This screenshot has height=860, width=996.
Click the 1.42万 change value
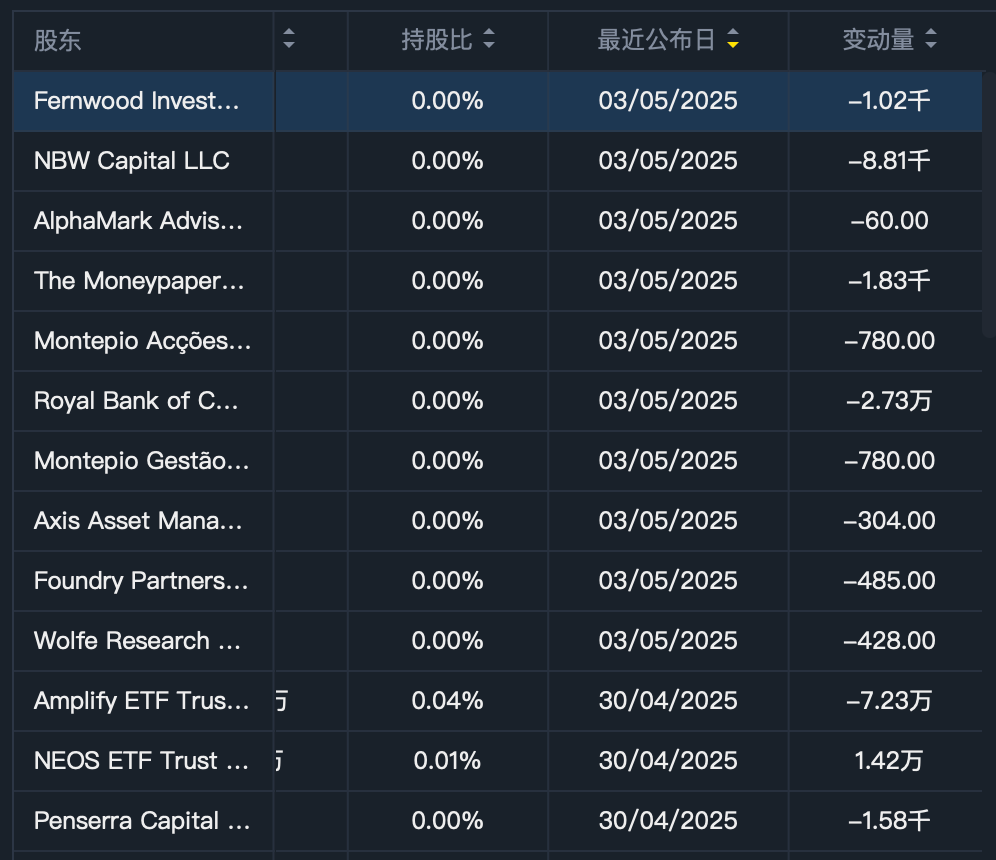889,761
